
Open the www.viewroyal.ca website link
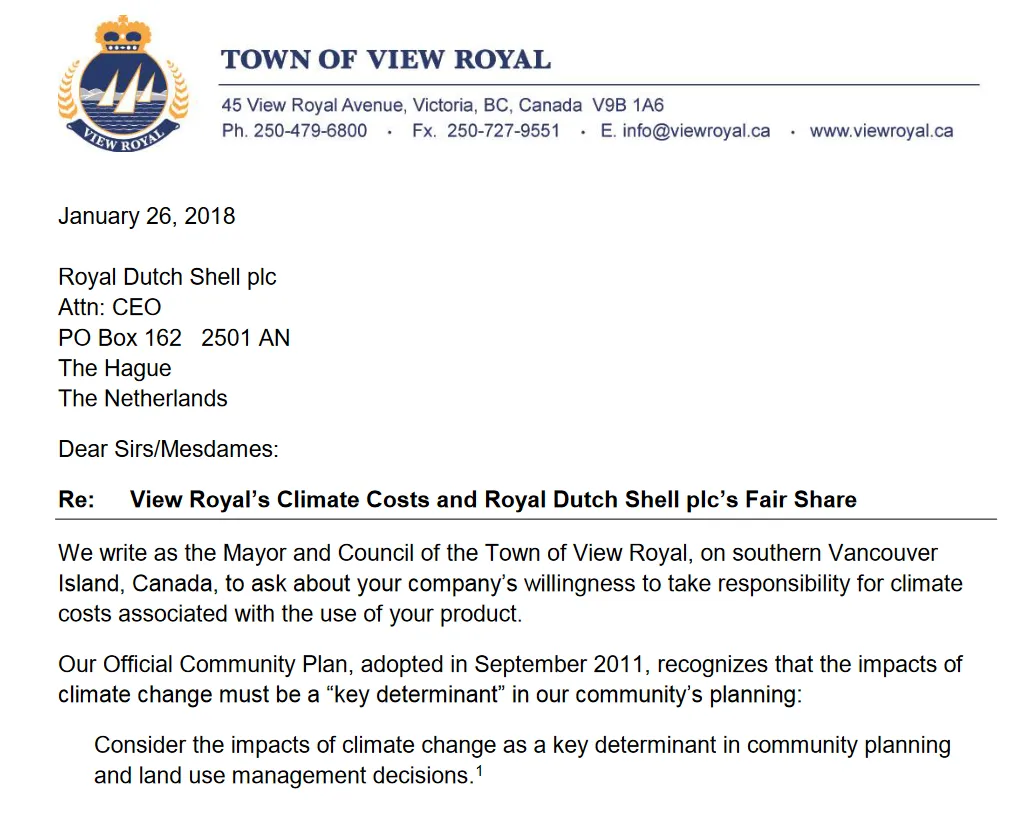(x=881, y=131)
